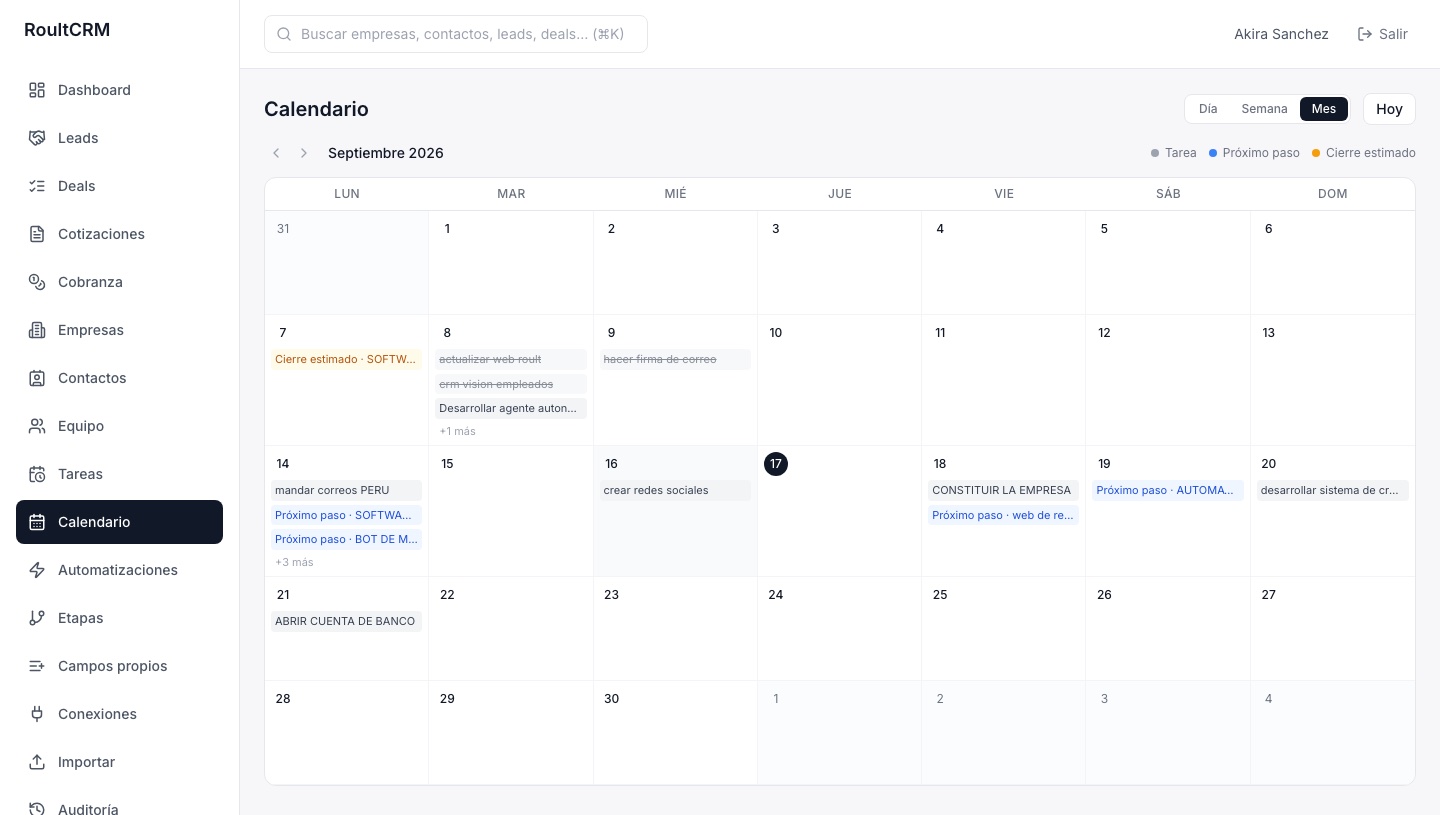Click the Etapas branch icon

pos(37,618)
